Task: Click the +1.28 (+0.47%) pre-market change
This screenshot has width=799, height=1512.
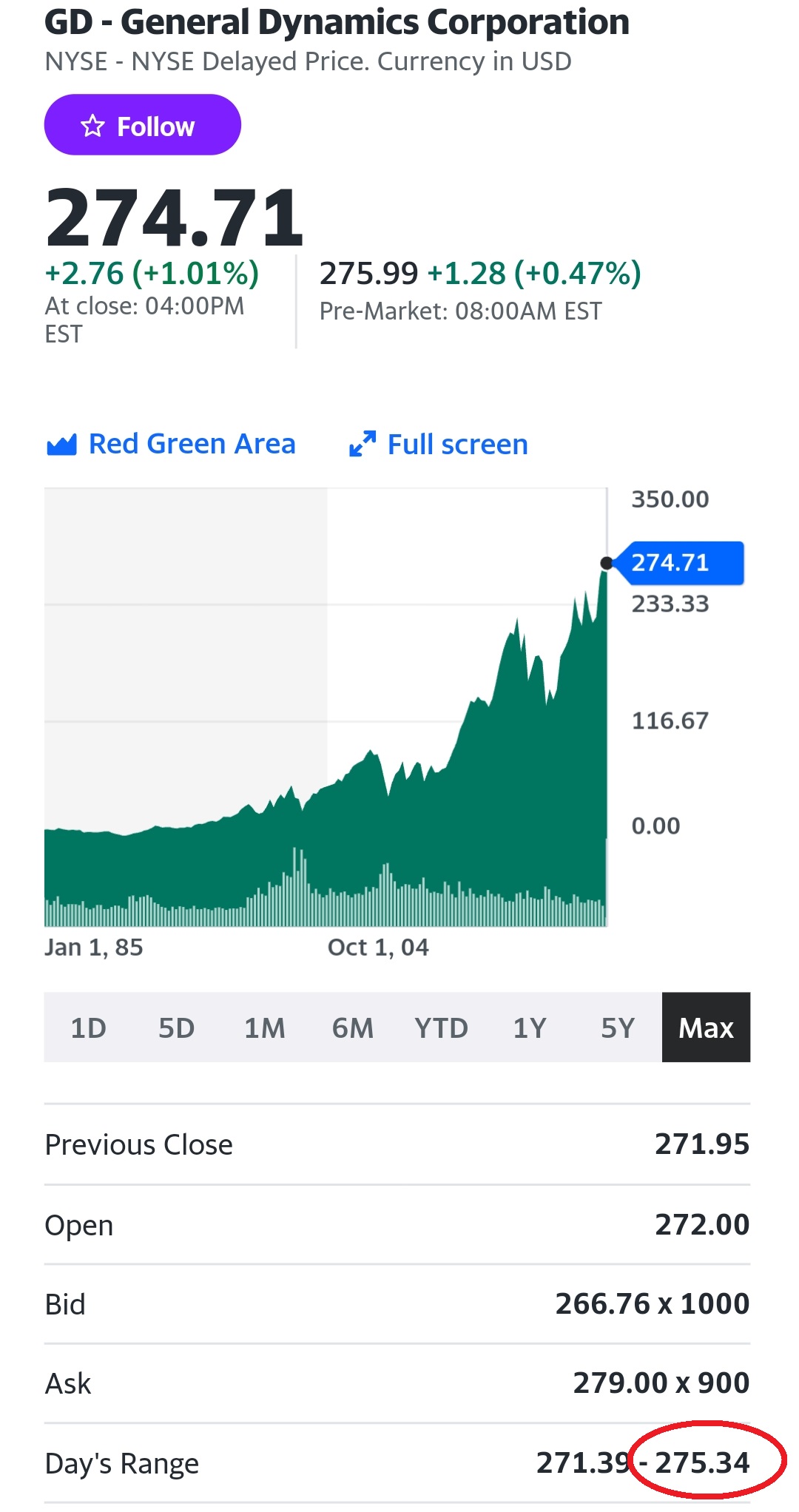Action: pos(534,273)
